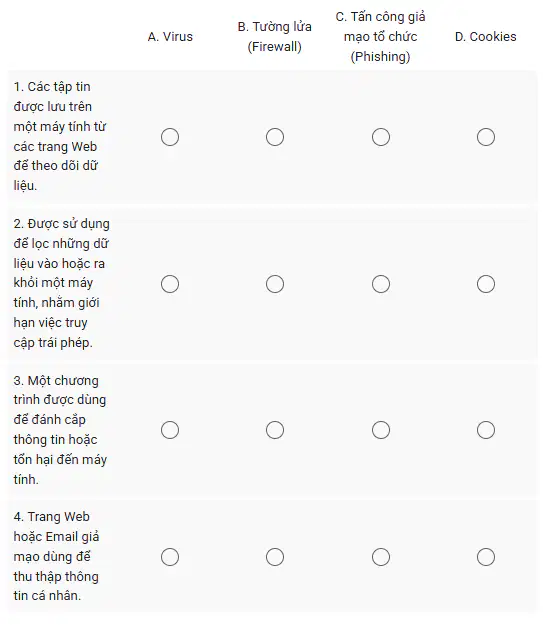Select Cookies radio for question 4
Screen dimensions: 543x625
486,557
